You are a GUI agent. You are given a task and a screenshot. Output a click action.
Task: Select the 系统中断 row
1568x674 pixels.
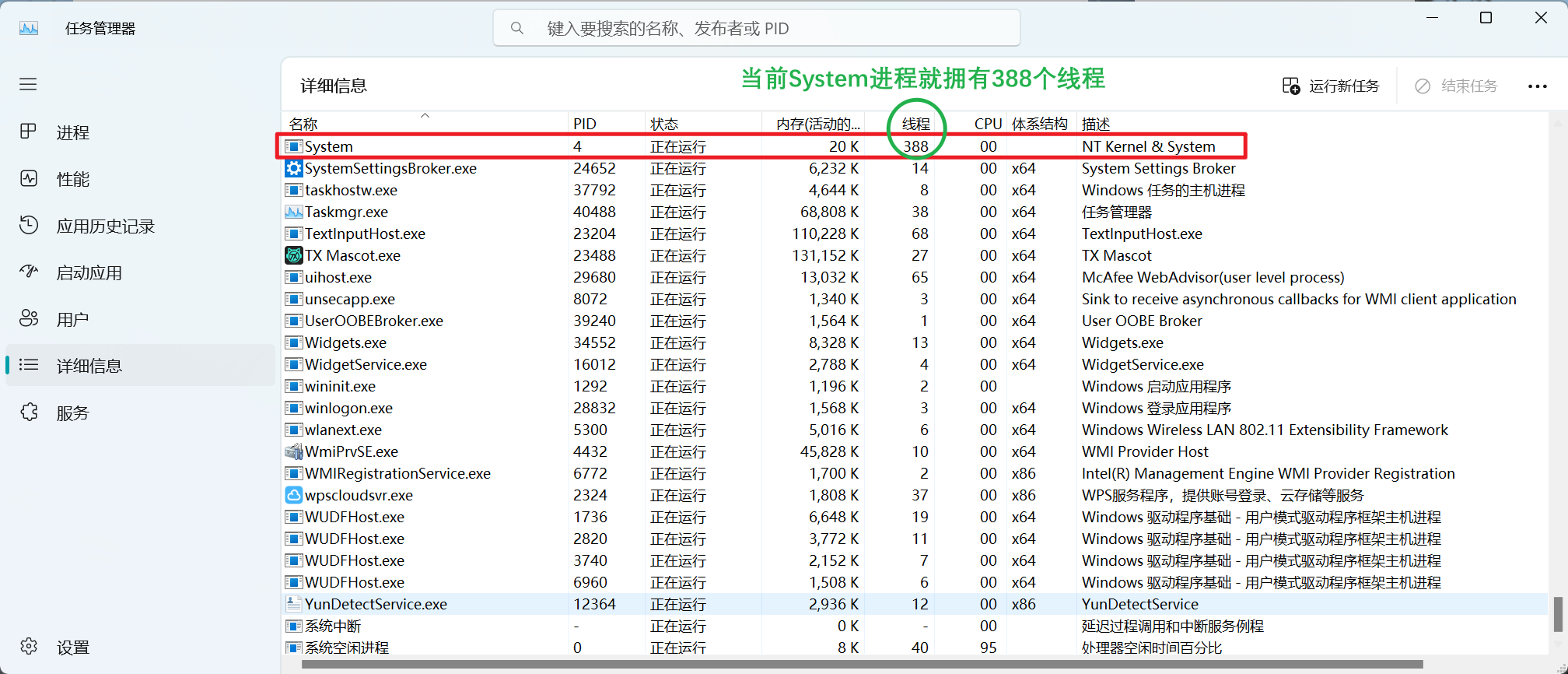point(915,626)
